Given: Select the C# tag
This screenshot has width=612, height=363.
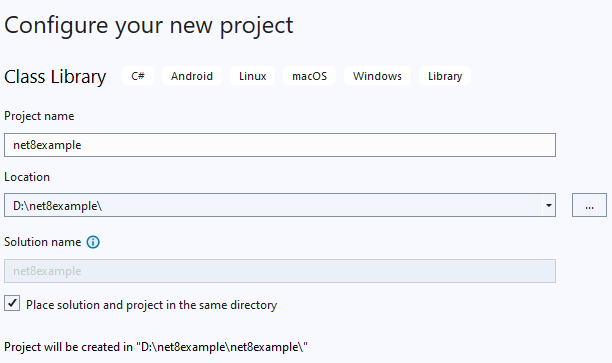Looking at the screenshot, I should (x=138, y=76).
